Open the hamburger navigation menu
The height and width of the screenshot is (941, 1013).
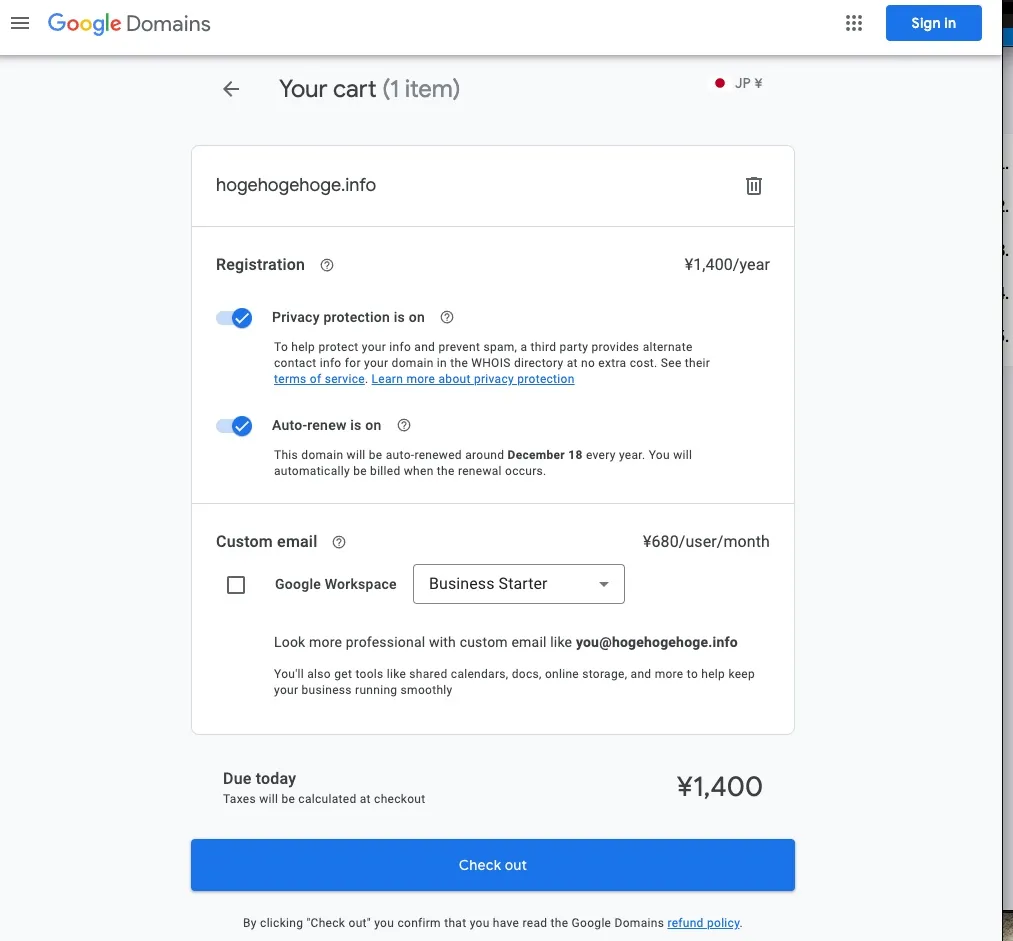tap(20, 22)
